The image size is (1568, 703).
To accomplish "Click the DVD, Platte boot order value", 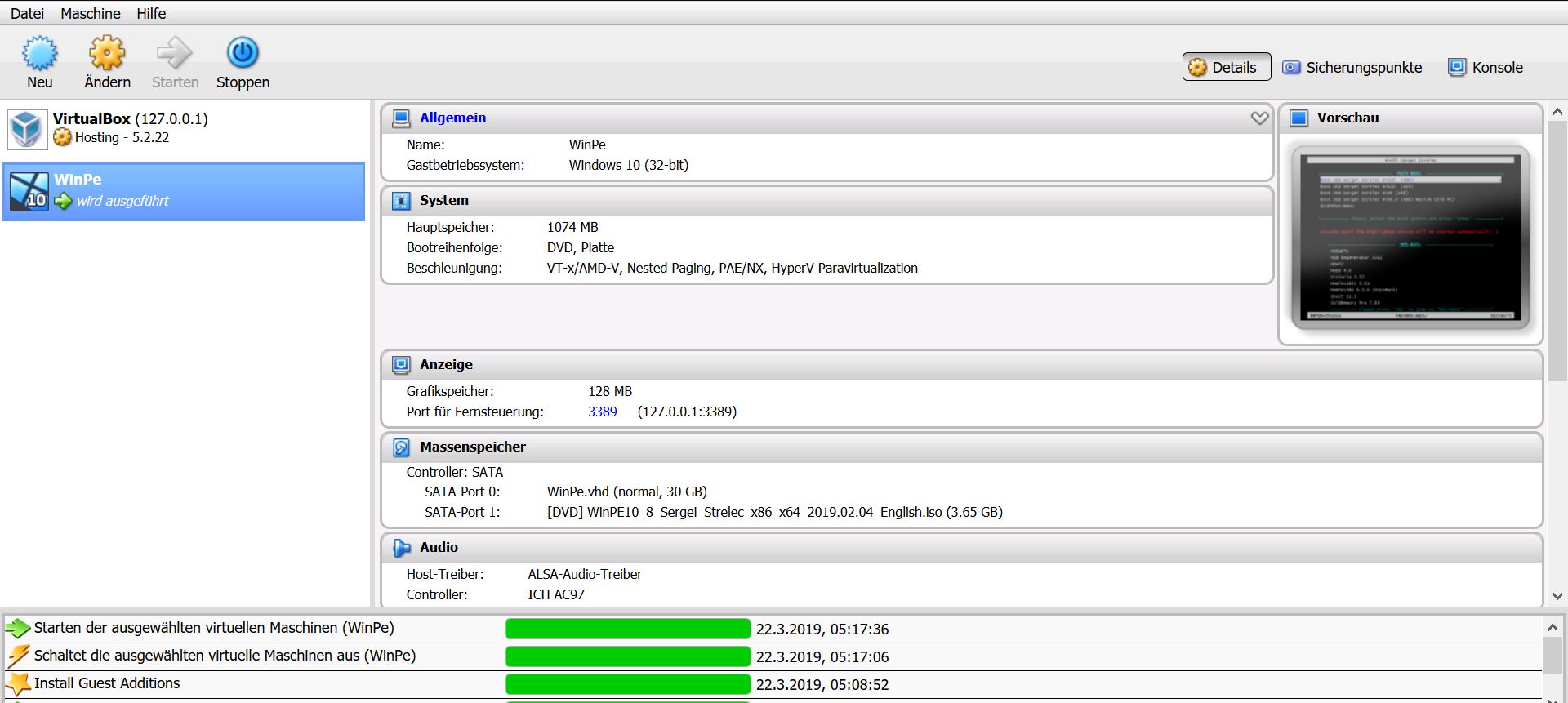I will pyautogui.click(x=581, y=247).
